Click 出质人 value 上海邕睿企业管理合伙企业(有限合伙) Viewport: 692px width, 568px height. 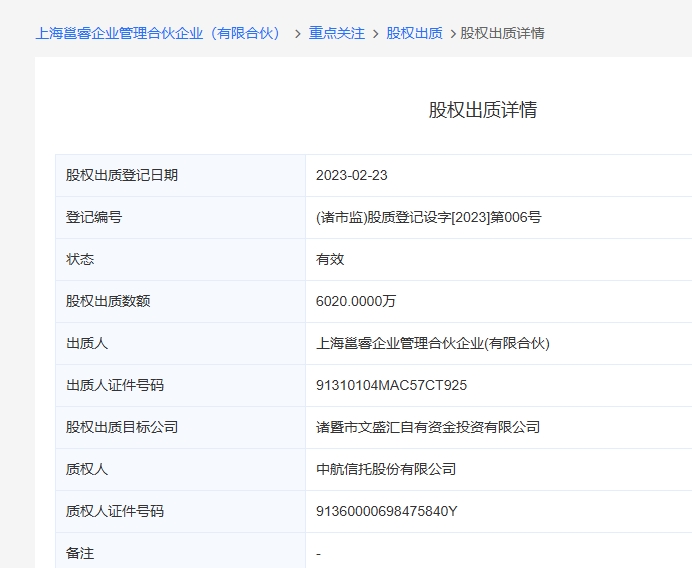coord(433,343)
